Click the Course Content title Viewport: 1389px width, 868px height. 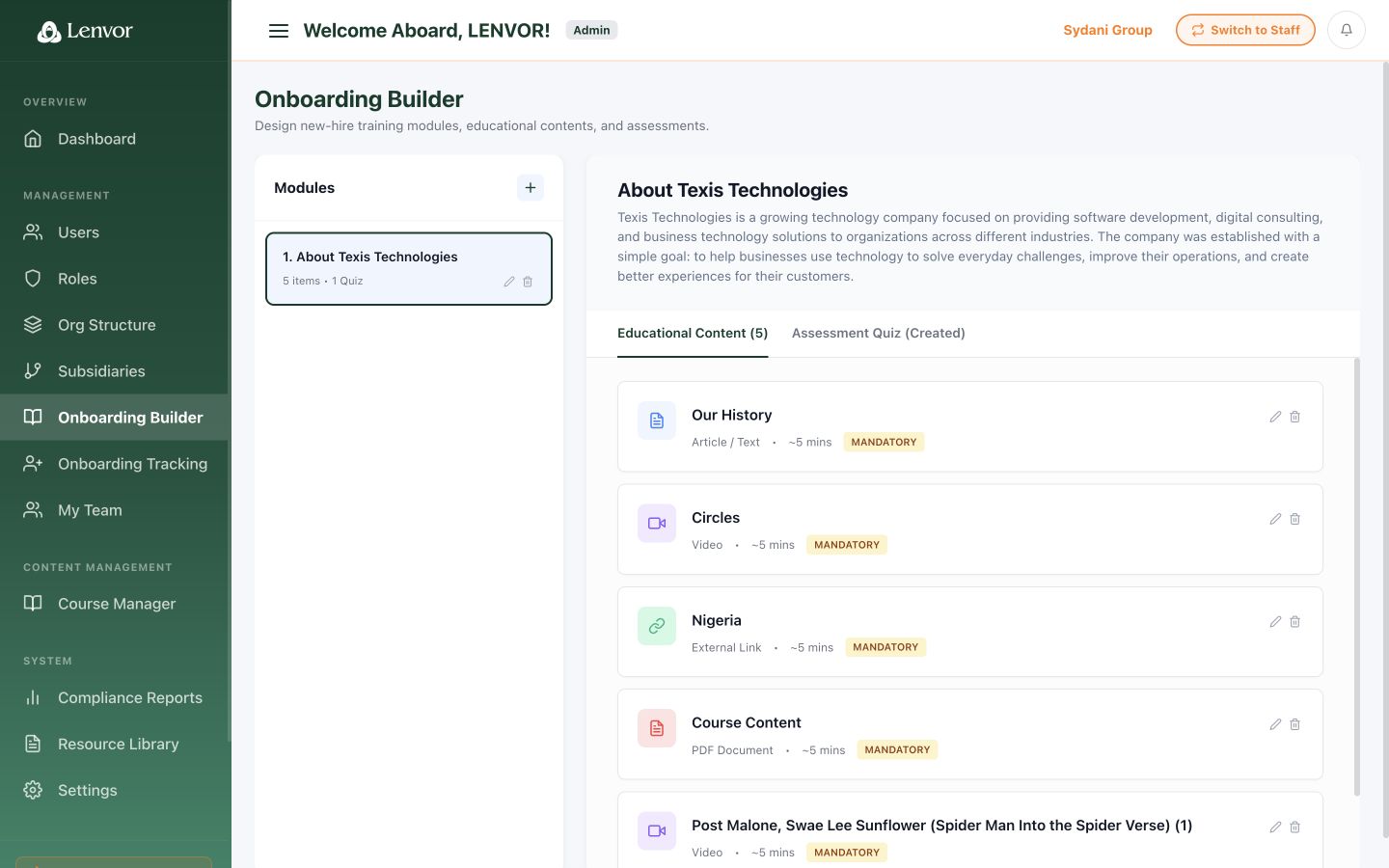tap(747, 722)
